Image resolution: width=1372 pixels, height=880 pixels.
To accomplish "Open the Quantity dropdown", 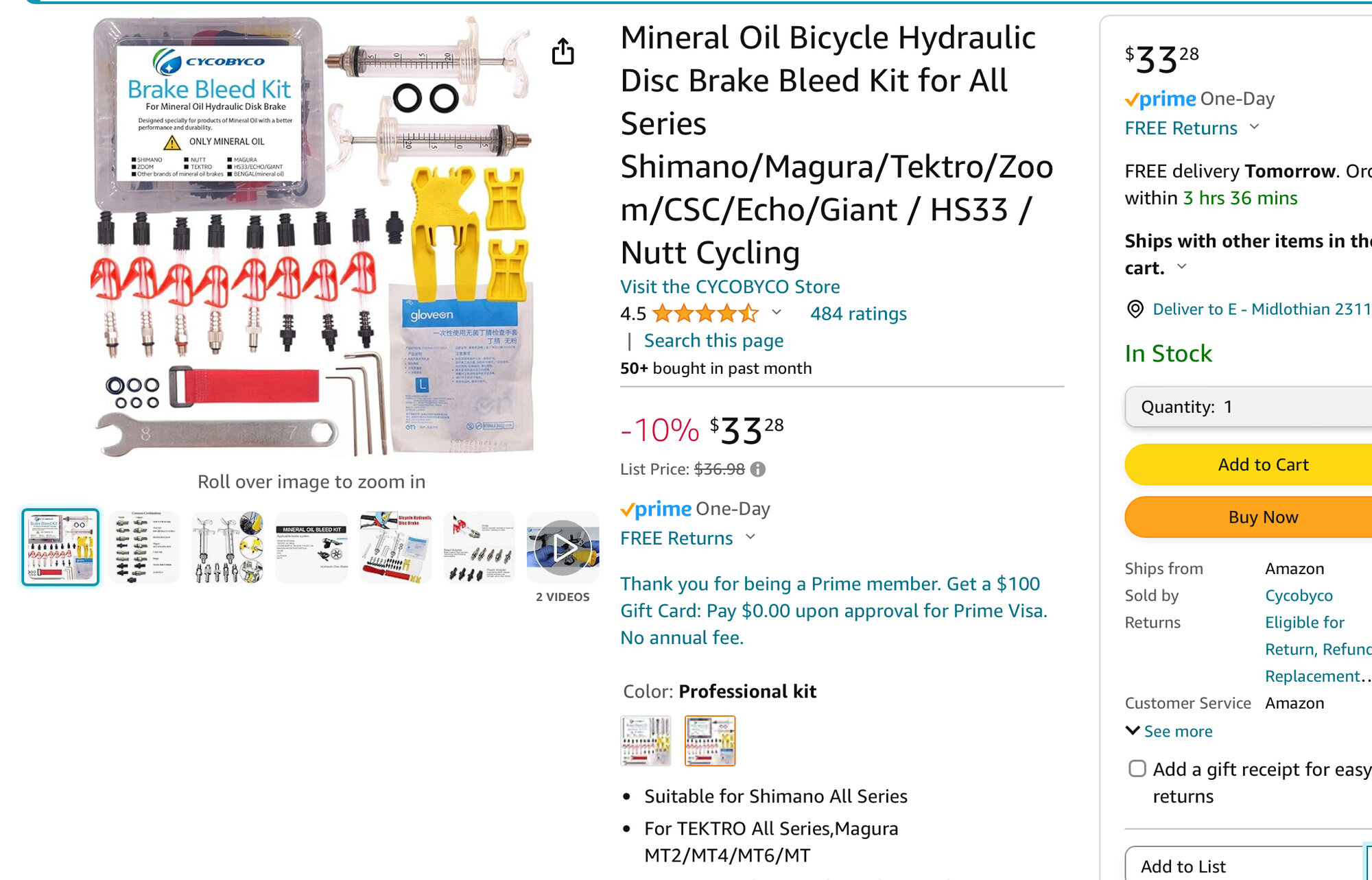I will tap(1249, 407).
